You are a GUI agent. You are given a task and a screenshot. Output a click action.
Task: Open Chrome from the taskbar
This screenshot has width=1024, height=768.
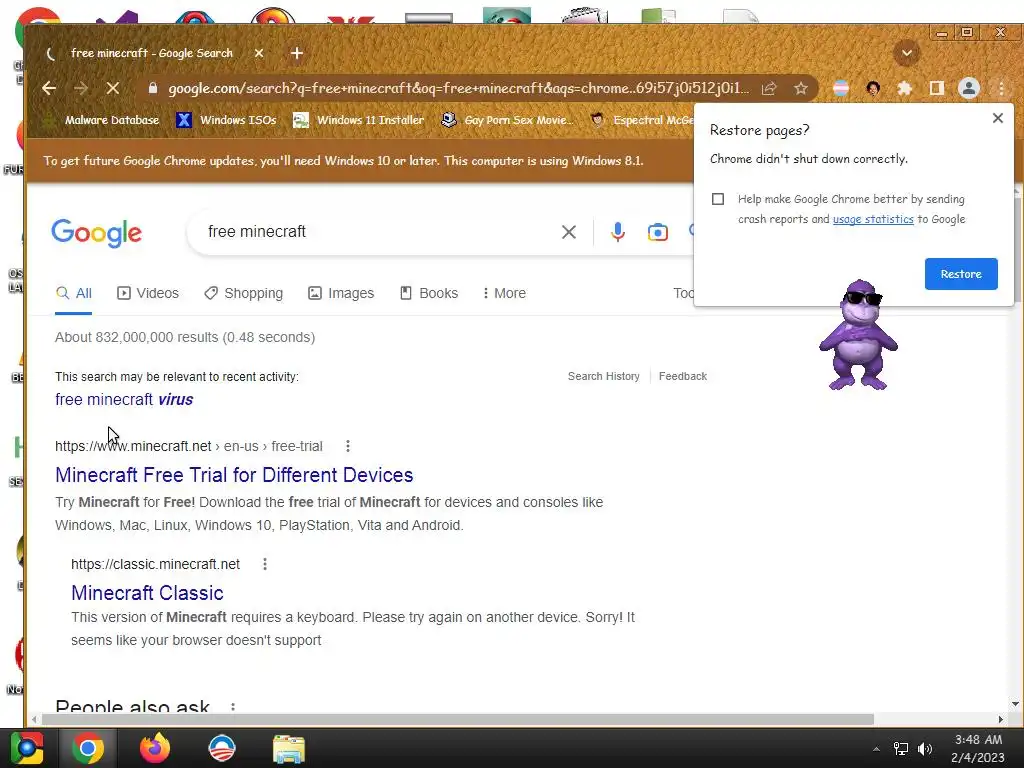(88, 748)
